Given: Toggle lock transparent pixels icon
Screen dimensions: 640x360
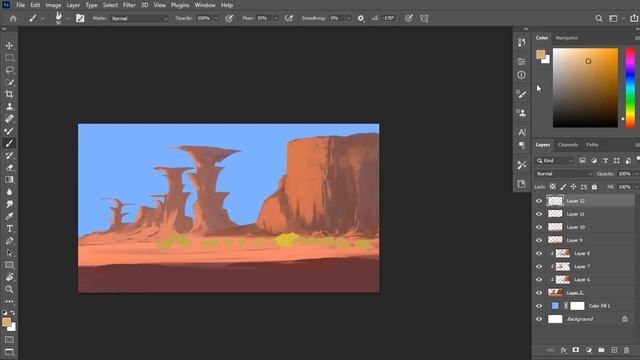Looking at the screenshot, I should pyautogui.click(x=553, y=187).
